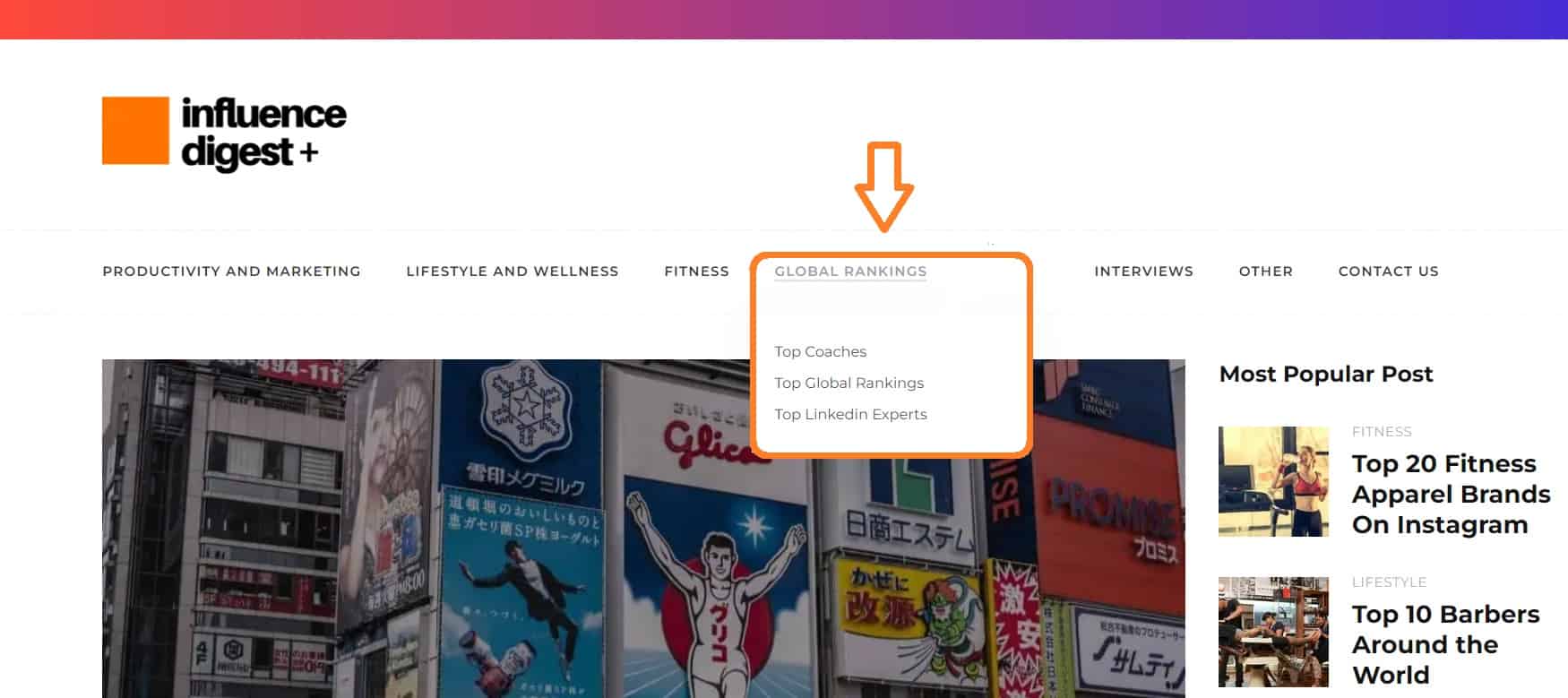This screenshot has height=698, width=1568.
Task: Click the Global Rankings menu item
Action: (850, 271)
